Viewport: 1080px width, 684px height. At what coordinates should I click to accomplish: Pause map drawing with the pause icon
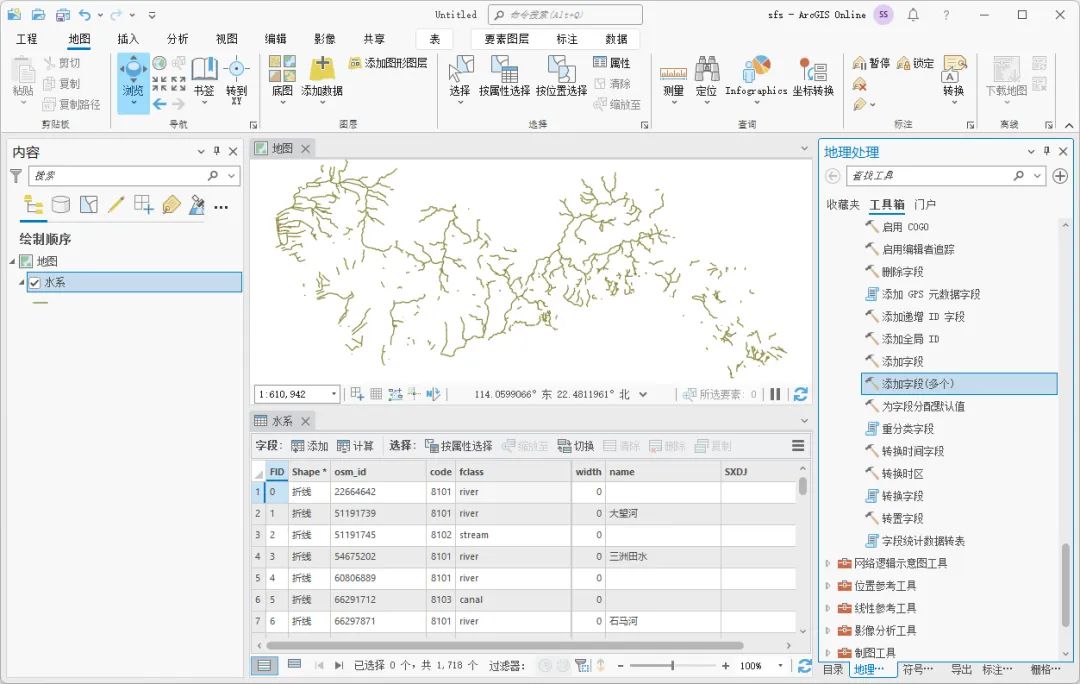click(x=776, y=394)
